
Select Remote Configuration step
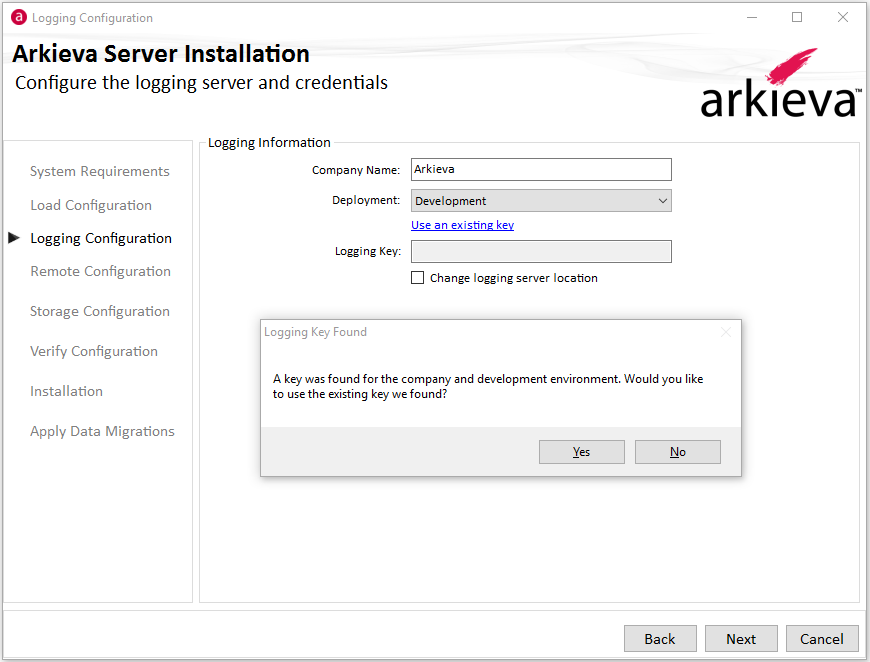[x=100, y=271]
